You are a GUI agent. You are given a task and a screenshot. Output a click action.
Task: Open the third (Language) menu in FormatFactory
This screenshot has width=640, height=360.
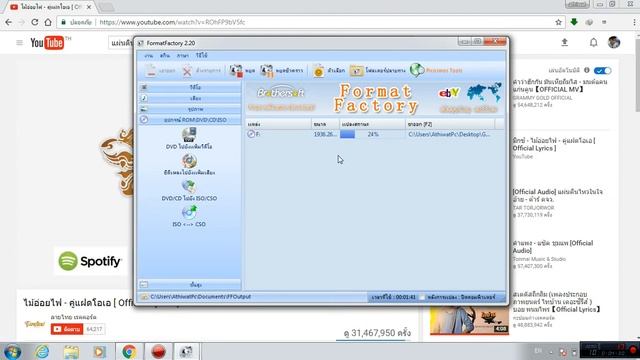[x=183, y=56]
